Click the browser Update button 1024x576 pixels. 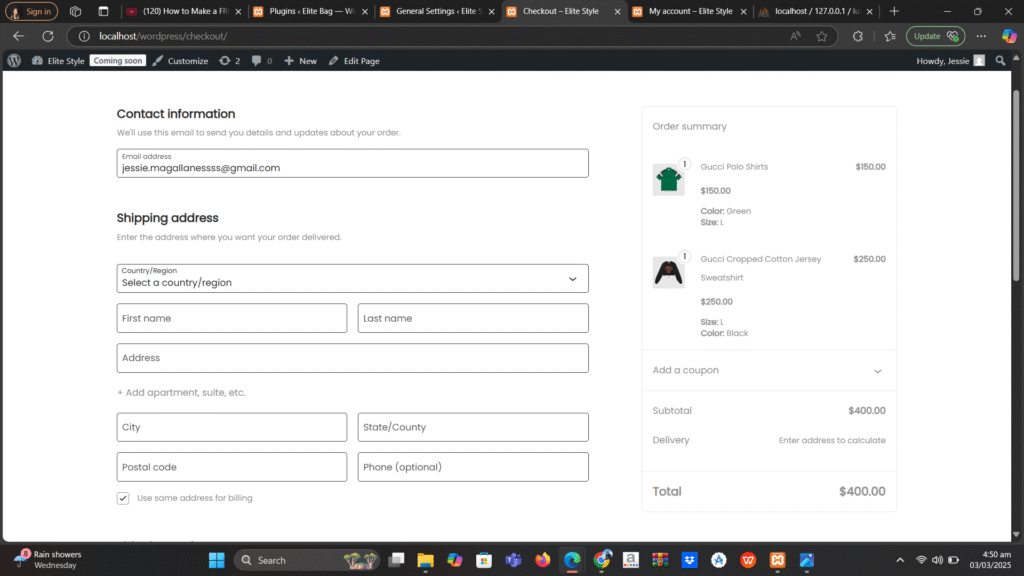pos(935,36)
